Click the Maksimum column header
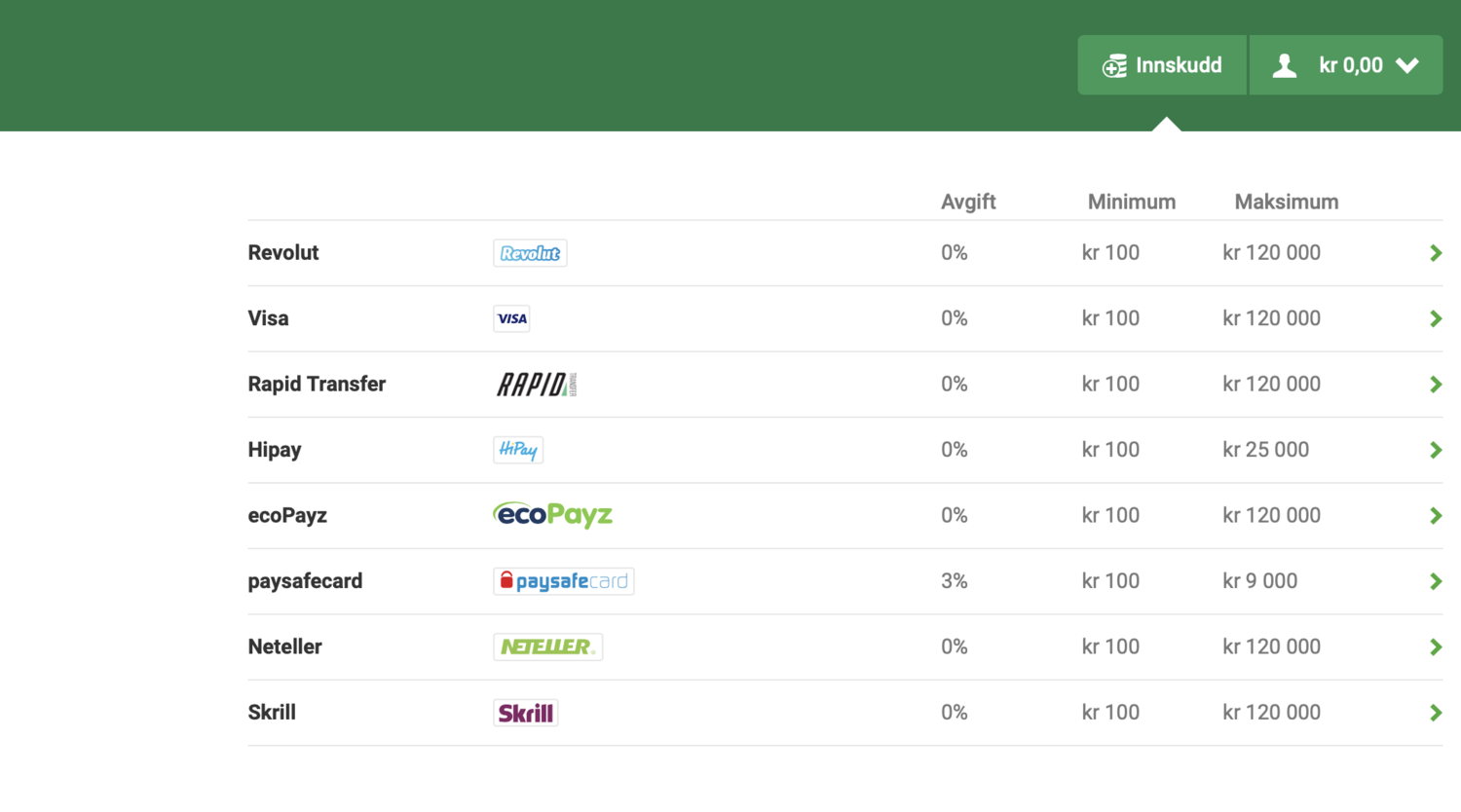The image size is (1461, 812). click(x=1287, y=202)
